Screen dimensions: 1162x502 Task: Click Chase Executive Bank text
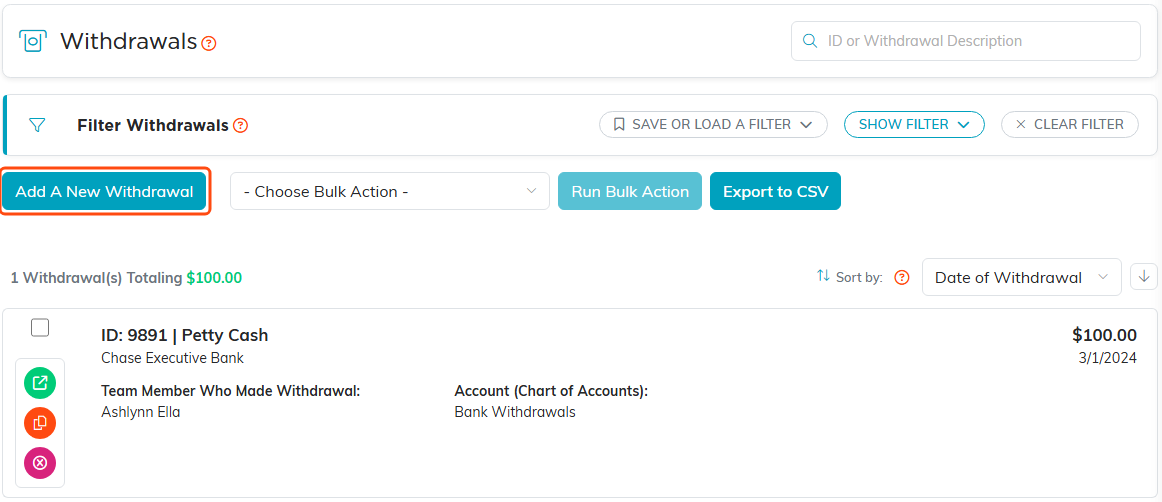coord(172,358)
